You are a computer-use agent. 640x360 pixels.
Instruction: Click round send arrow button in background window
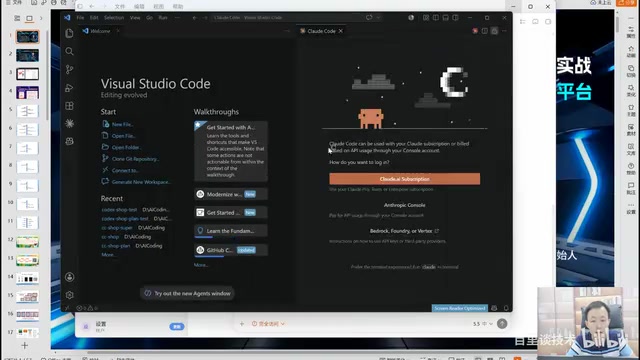pos(502,324)
